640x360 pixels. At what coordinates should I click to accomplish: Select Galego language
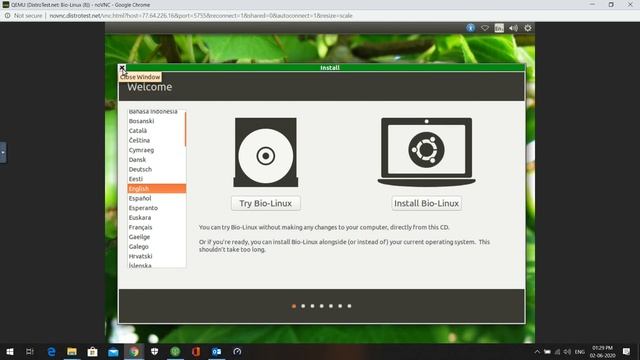coord(156,247)
